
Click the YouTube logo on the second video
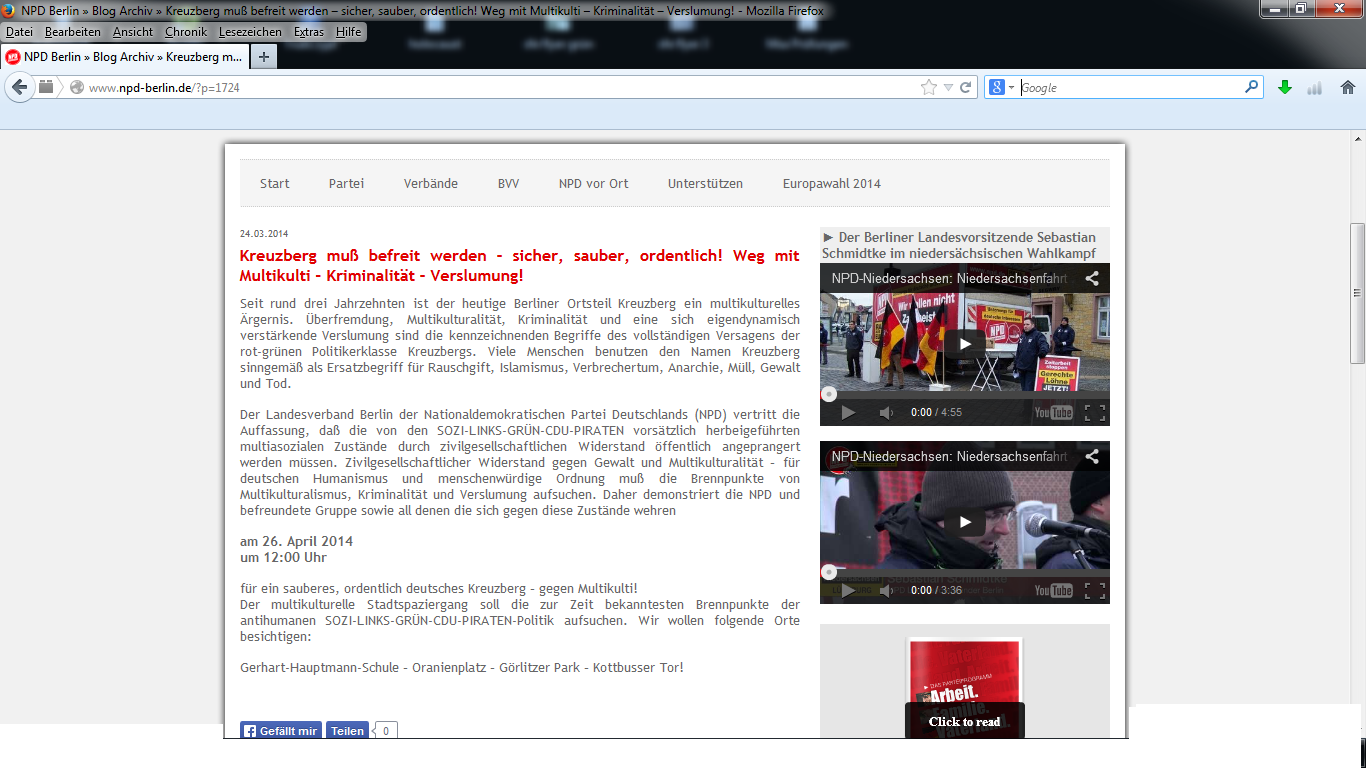click(x=1053, y=590)
